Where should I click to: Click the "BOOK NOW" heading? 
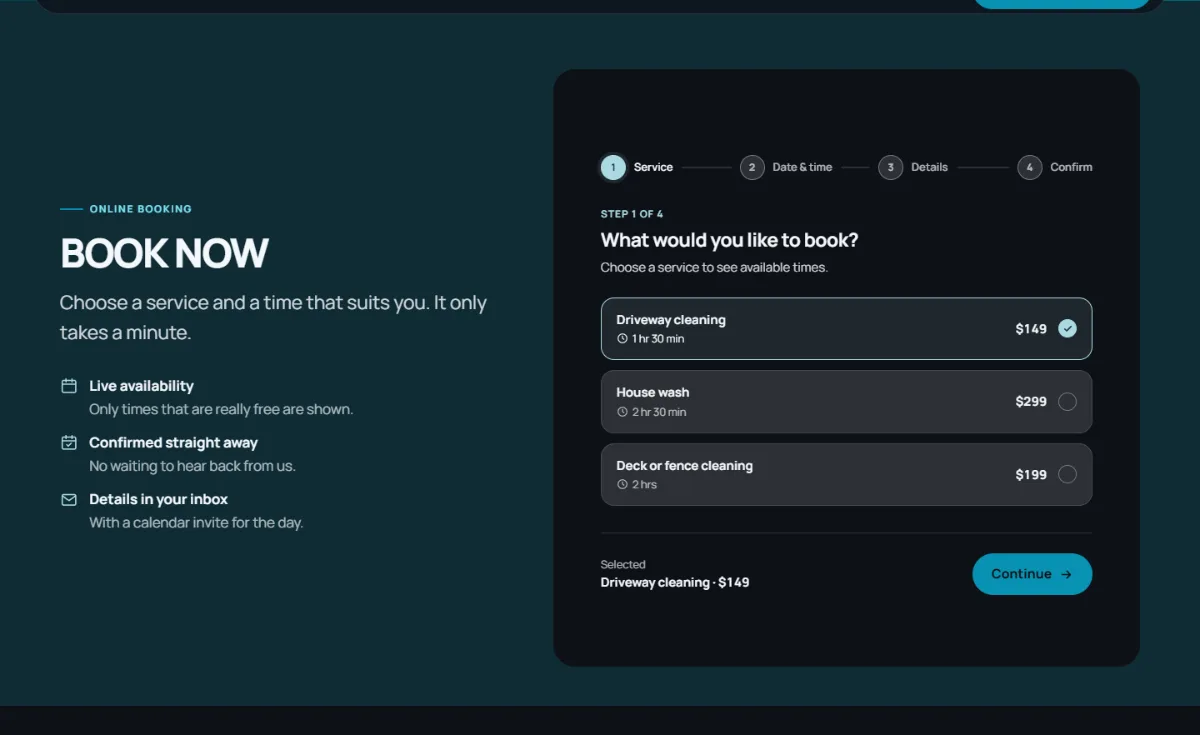[x=164, y=253]
